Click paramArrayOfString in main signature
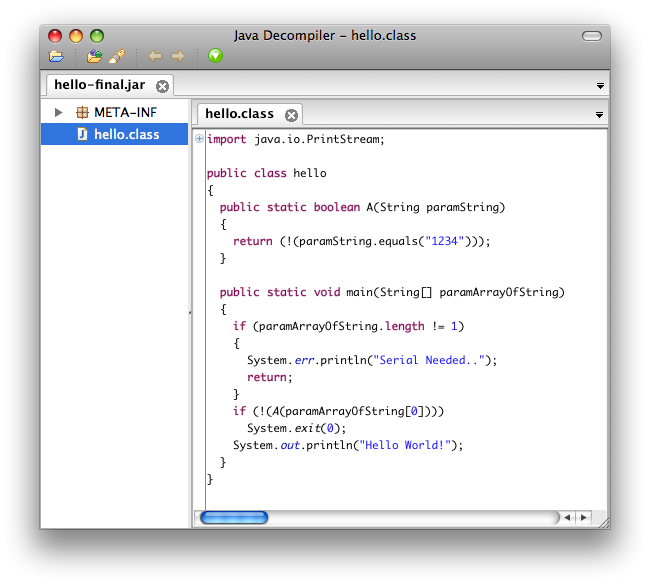 pyautogui.click(x=499, y=292)
